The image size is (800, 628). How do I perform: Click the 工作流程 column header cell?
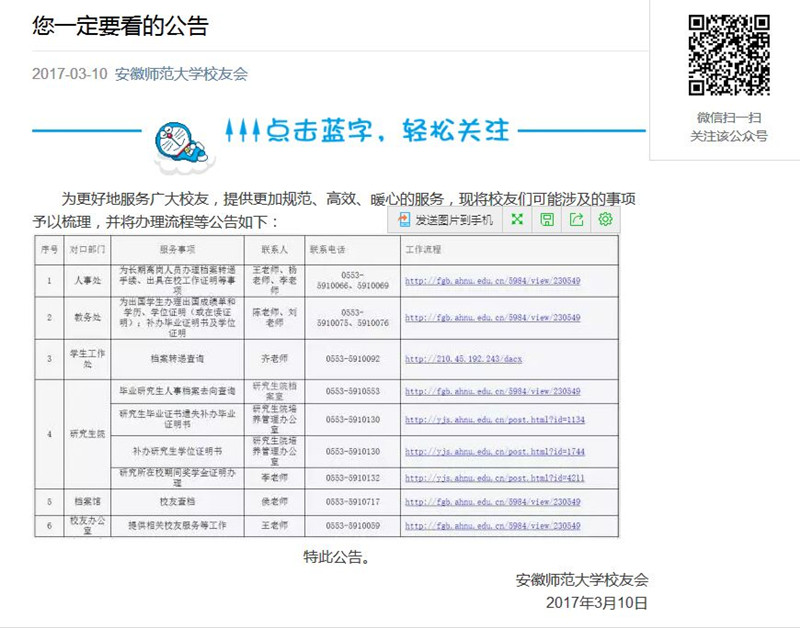[423, 247]
